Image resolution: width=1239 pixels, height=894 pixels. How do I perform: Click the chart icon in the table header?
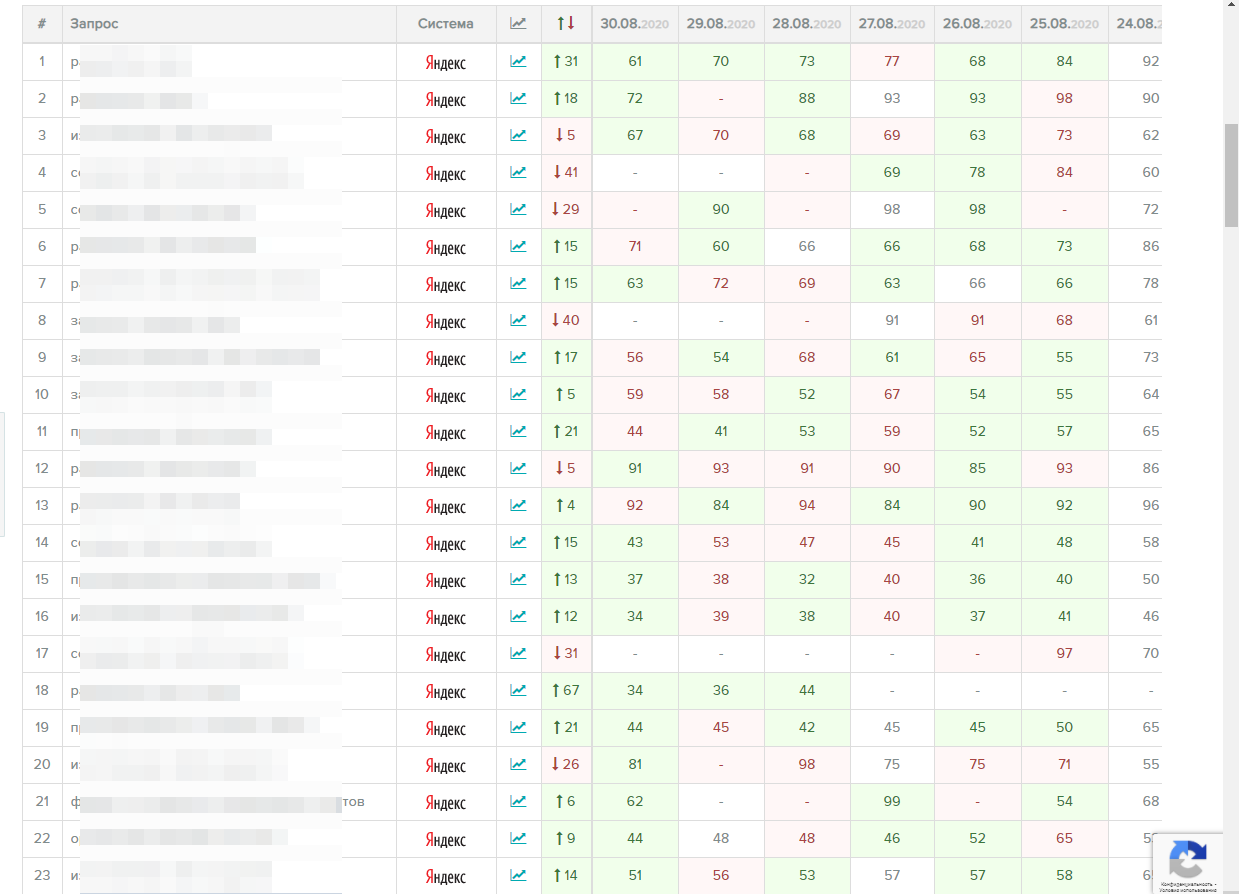pos(518,23)
